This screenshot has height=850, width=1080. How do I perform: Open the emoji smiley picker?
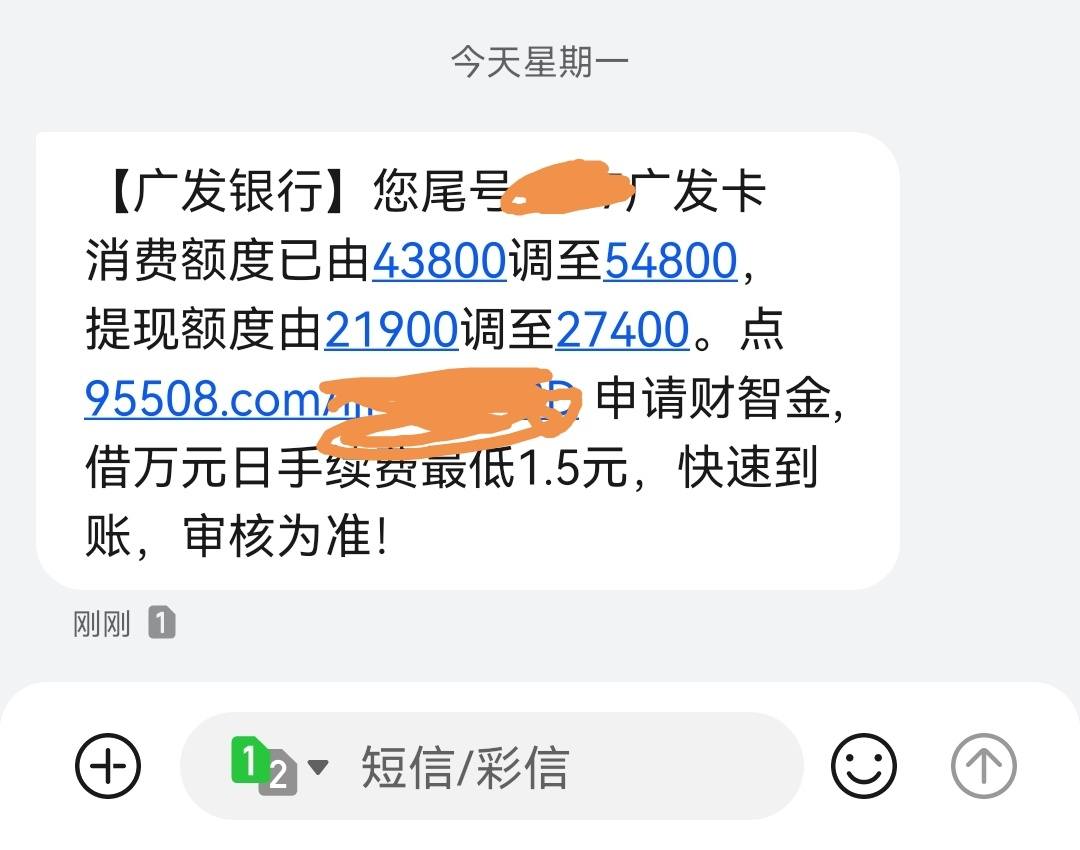click(864, 766)
